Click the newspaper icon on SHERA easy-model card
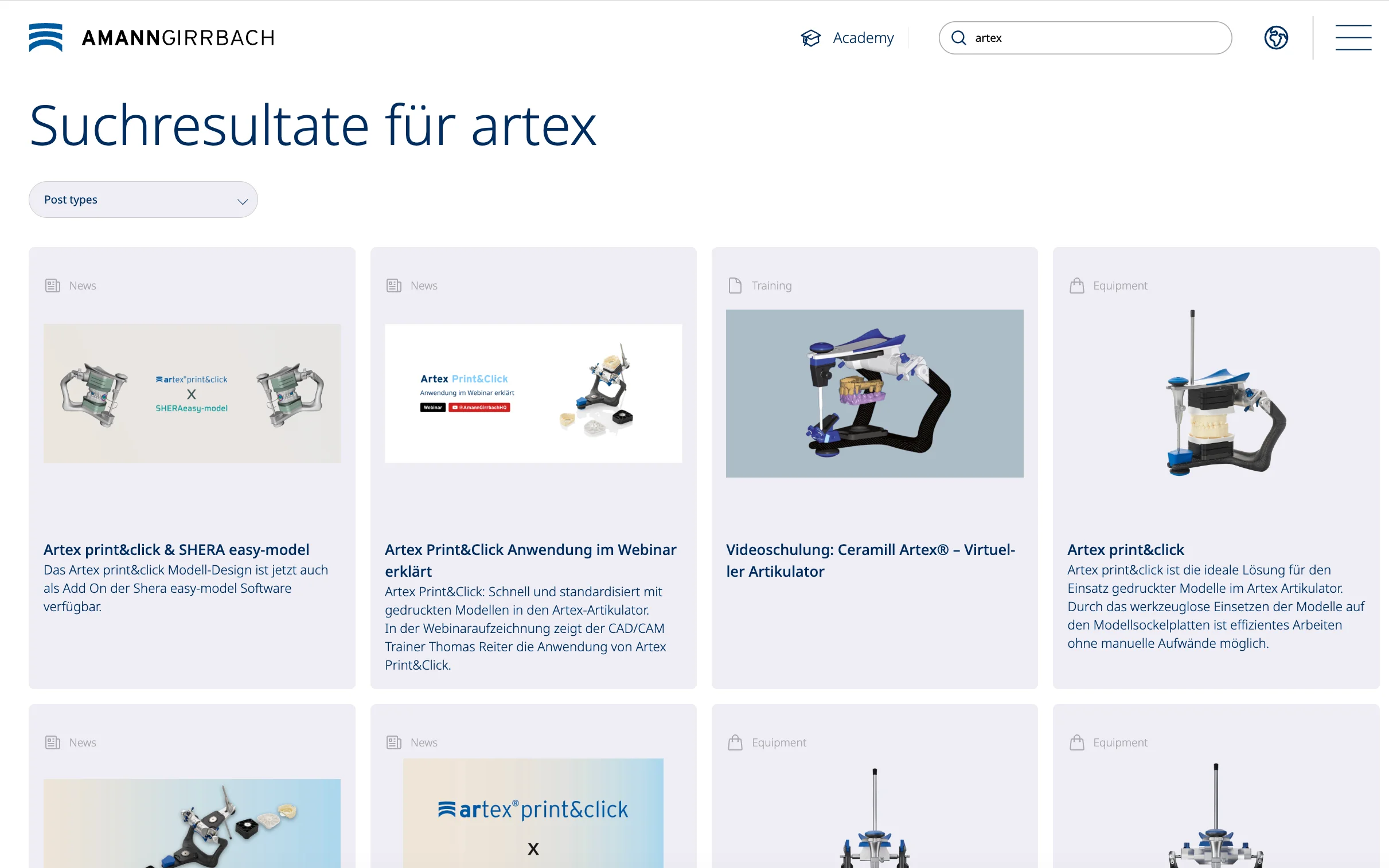 click(x=52, y=286)
